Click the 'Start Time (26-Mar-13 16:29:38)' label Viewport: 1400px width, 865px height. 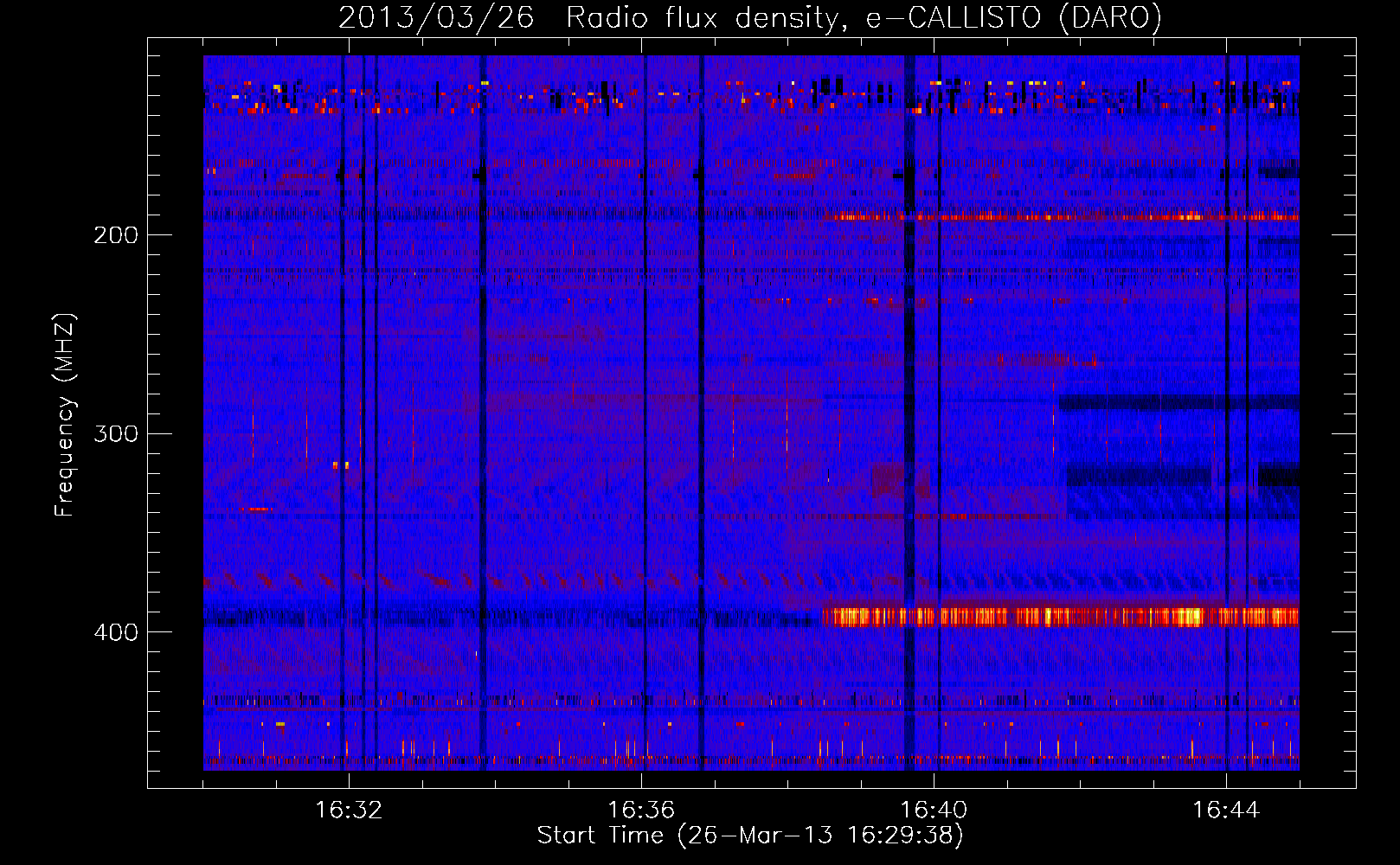click(750, 836)
